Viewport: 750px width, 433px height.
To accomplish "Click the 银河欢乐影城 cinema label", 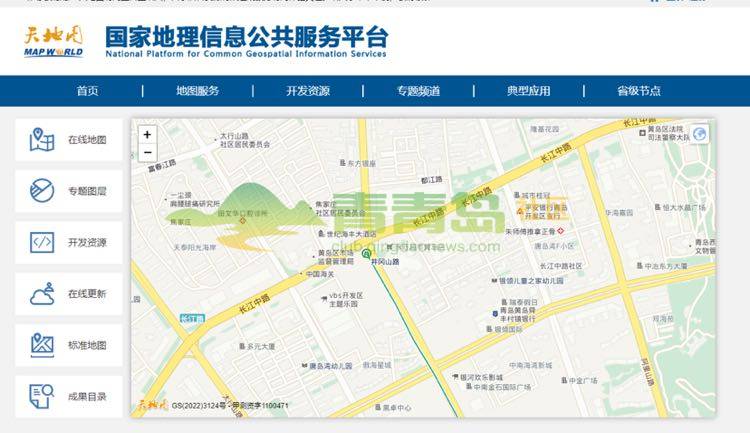I will [481, 377].
